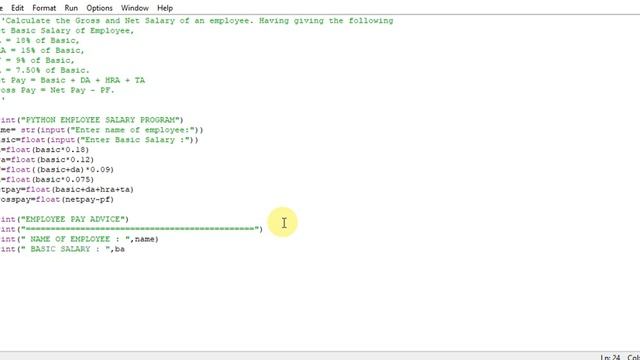Click the " NAME OF EMPLOYEE : ",name line
This screenshot has width=640, height=360.
(x=80, y=239)
